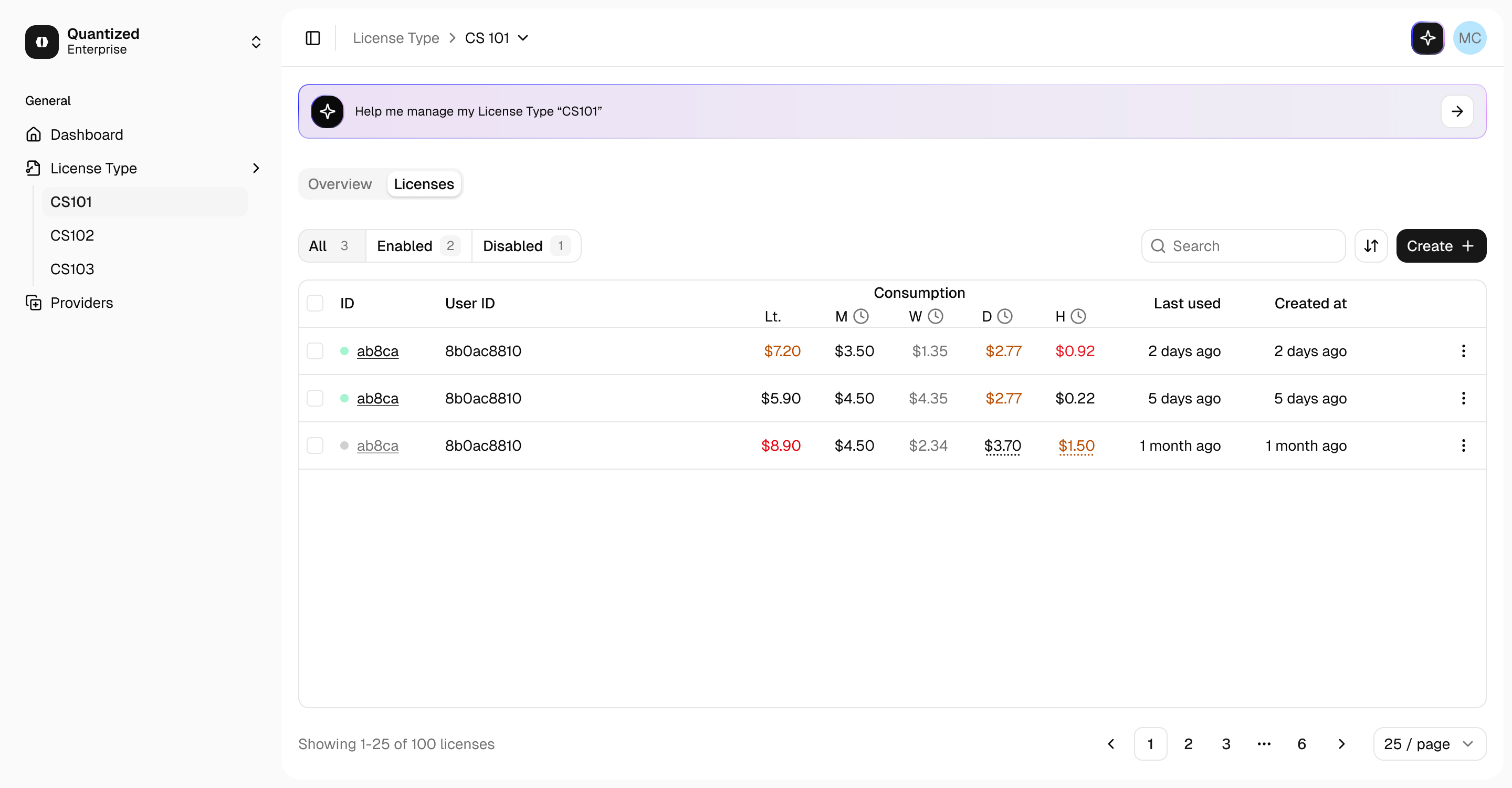Screen dimensions: 1512x788
Task: Focus the Search input field
Action: point(1243,246)
